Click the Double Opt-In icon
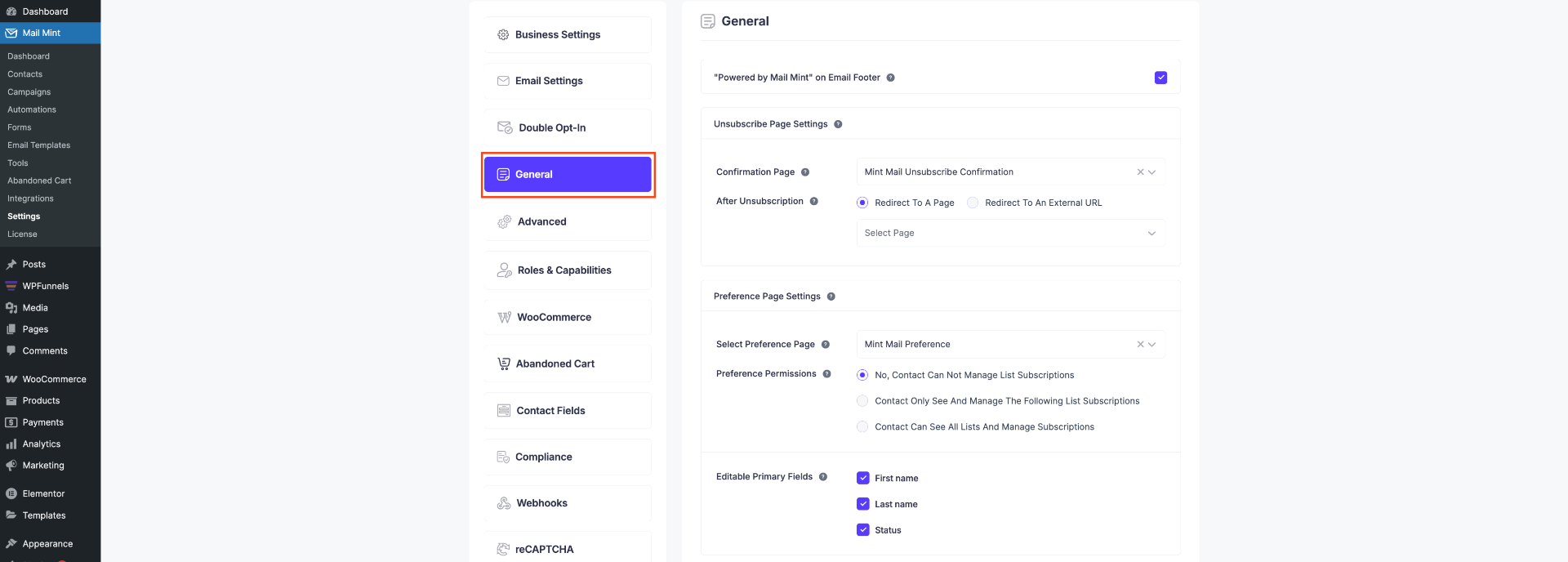Viewport: 1568px width, 562px height. [505, 127]
